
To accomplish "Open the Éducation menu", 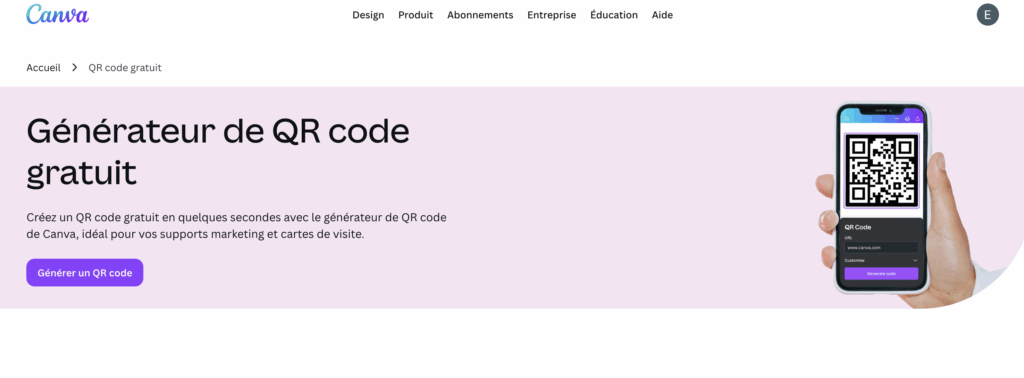I will [x=614, y=15].
